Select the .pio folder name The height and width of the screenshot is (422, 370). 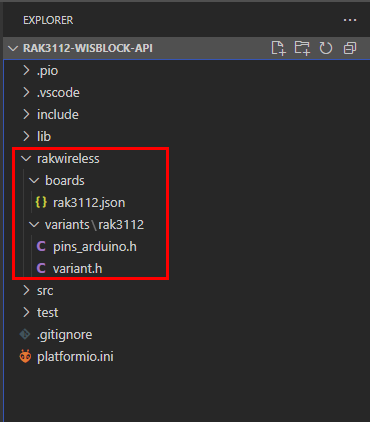(x=47, y=71)
